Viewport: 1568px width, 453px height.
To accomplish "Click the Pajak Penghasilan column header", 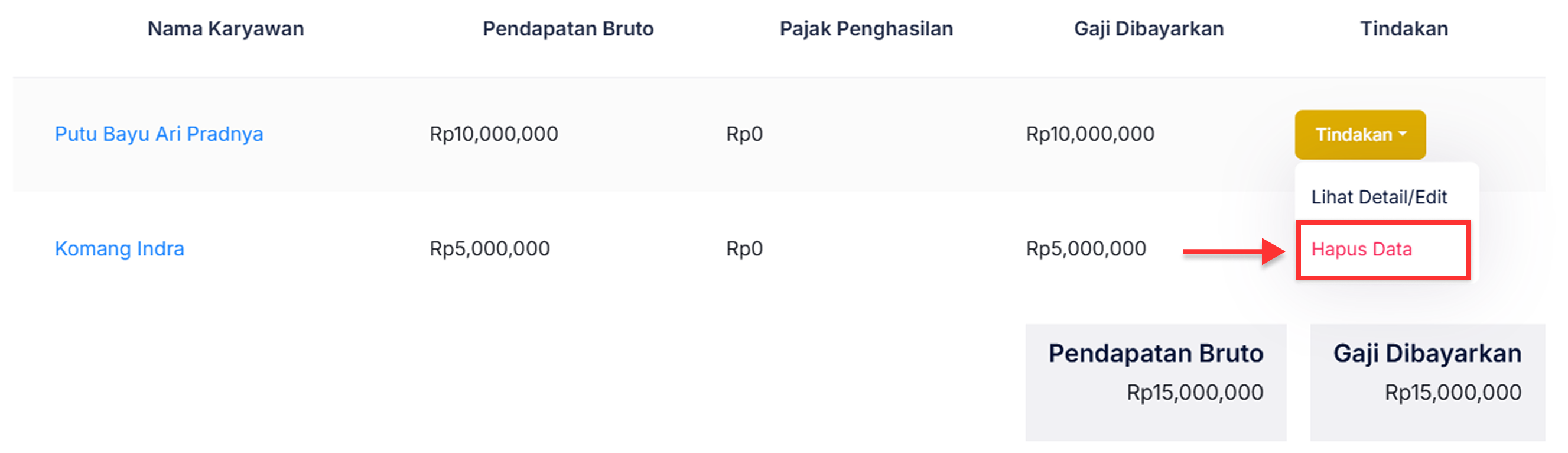I will 867,28.
